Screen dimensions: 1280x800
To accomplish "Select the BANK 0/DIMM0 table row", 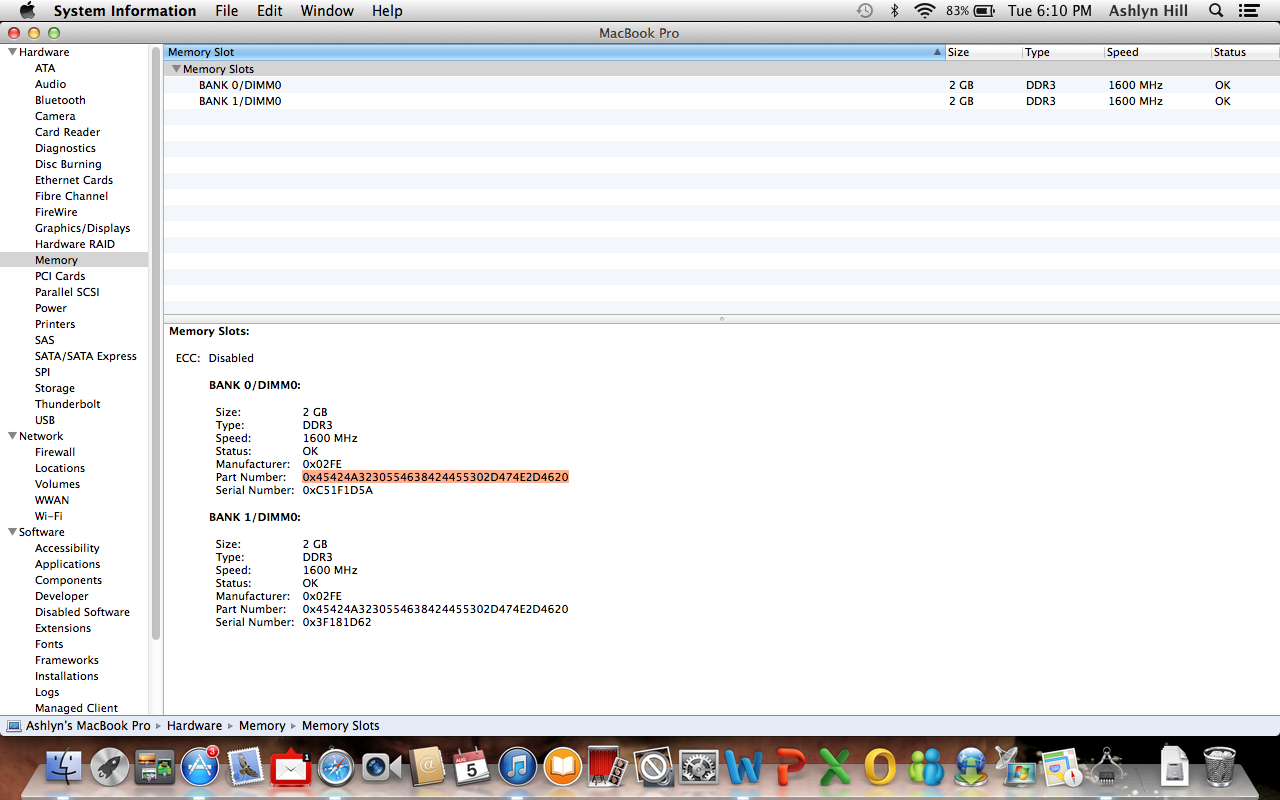I will pyautogui.click(x=722, y=85).
